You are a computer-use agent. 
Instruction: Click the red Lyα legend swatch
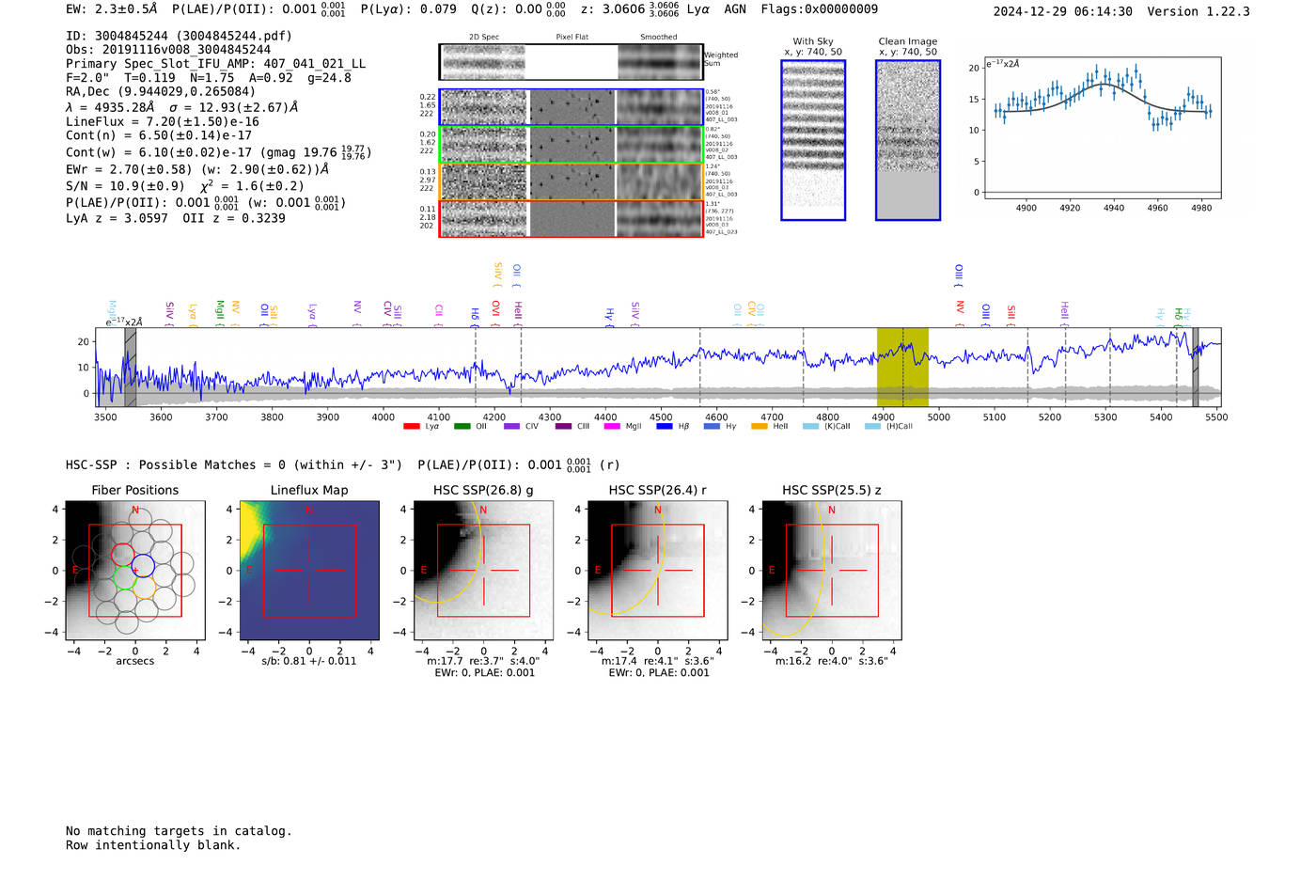coord(411,427)
